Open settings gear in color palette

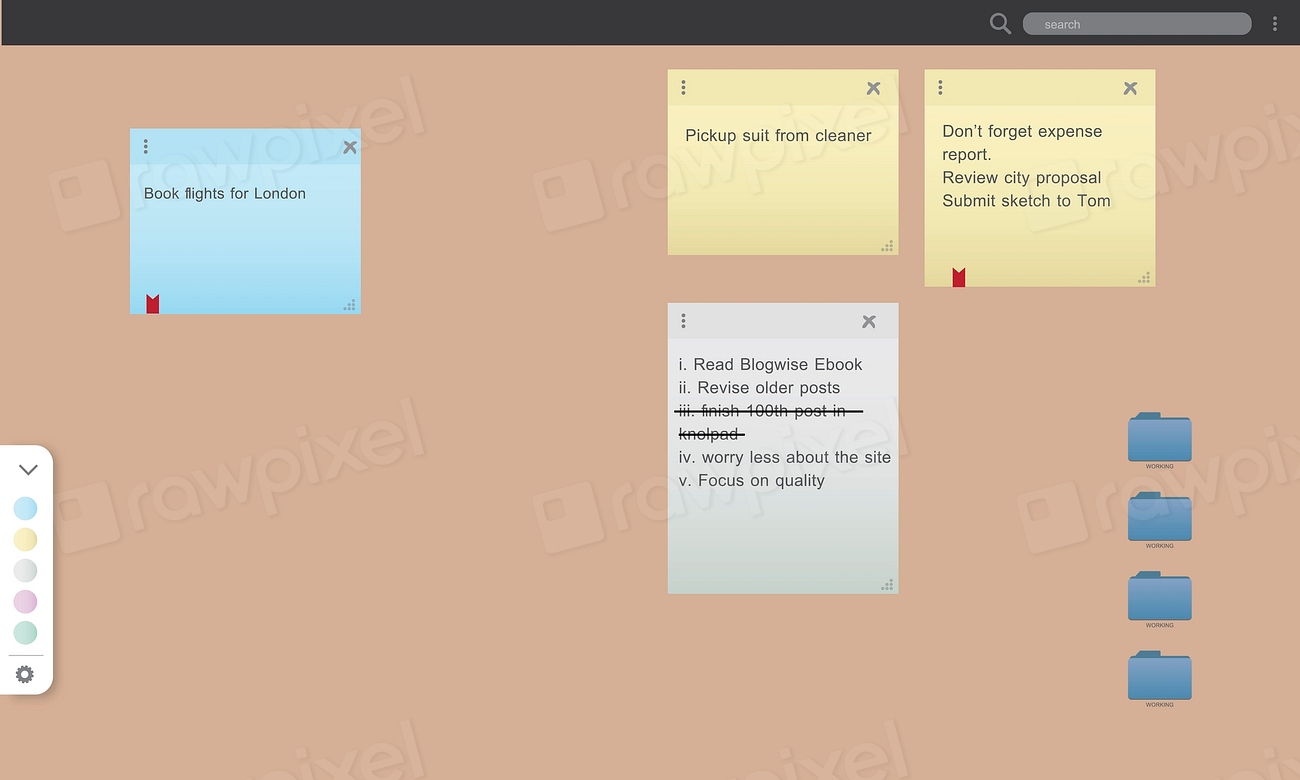coord(25,675)
